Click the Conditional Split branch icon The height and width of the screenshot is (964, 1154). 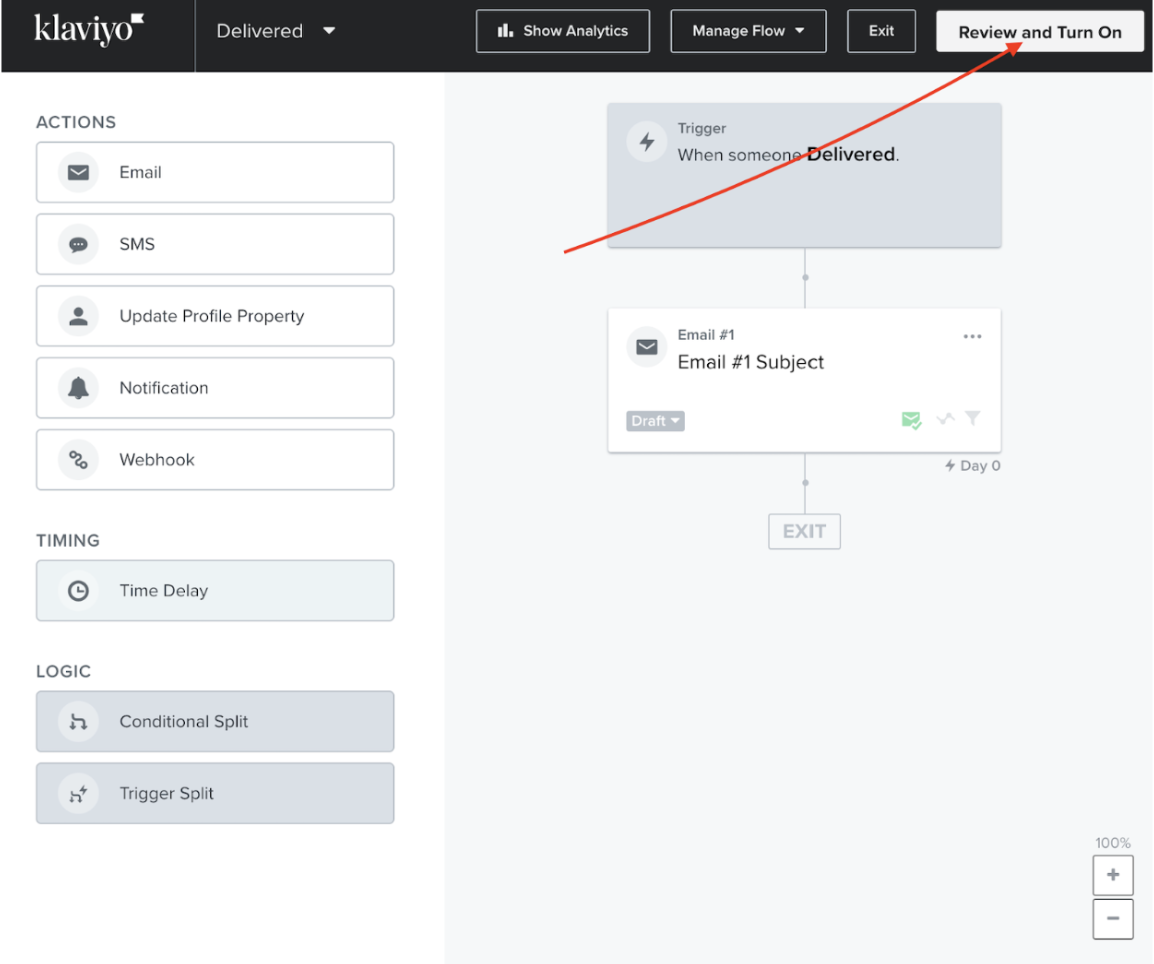tap(78, 722)
